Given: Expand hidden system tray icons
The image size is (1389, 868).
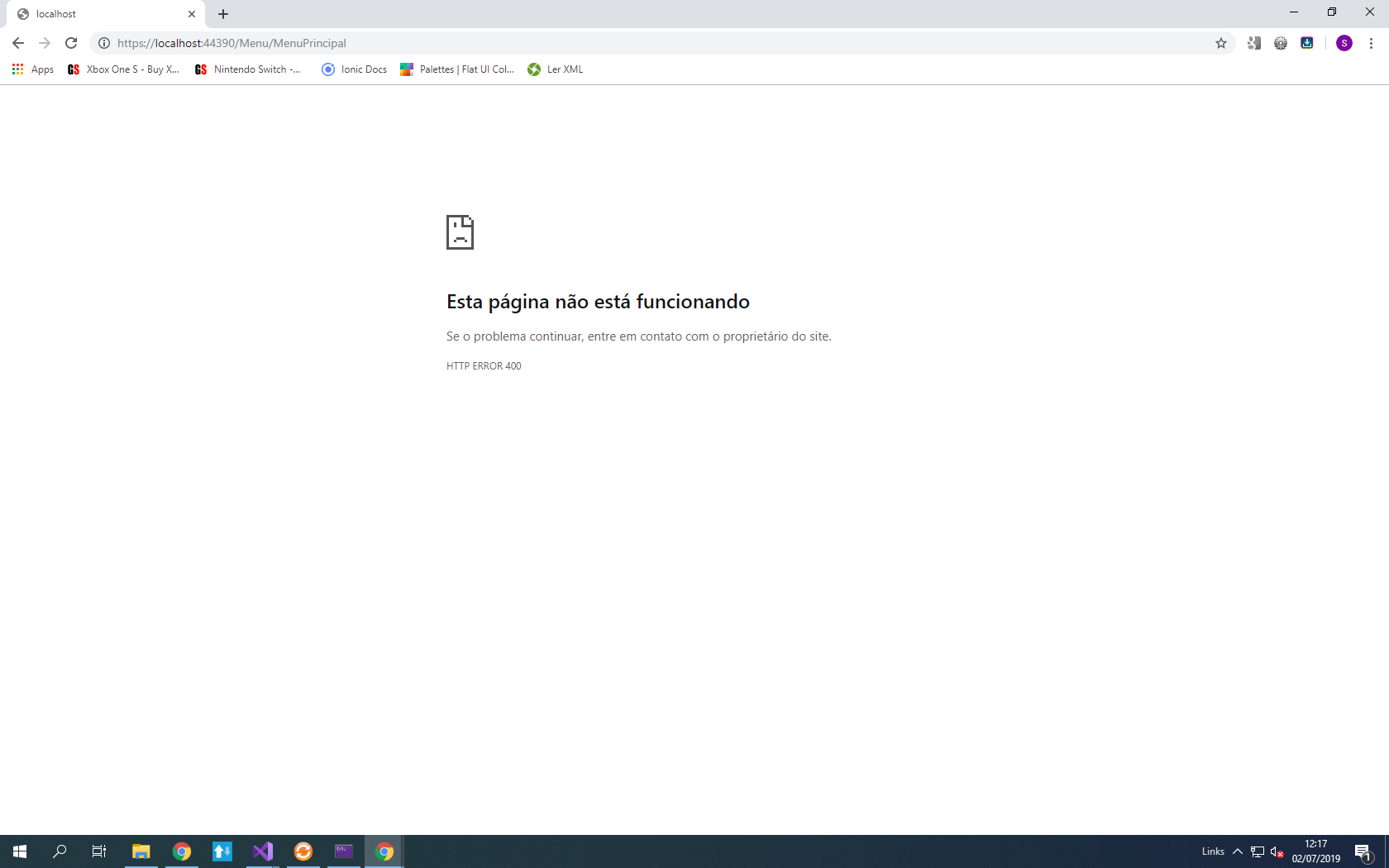Looking at the screenshot, I should (1238, 851).
